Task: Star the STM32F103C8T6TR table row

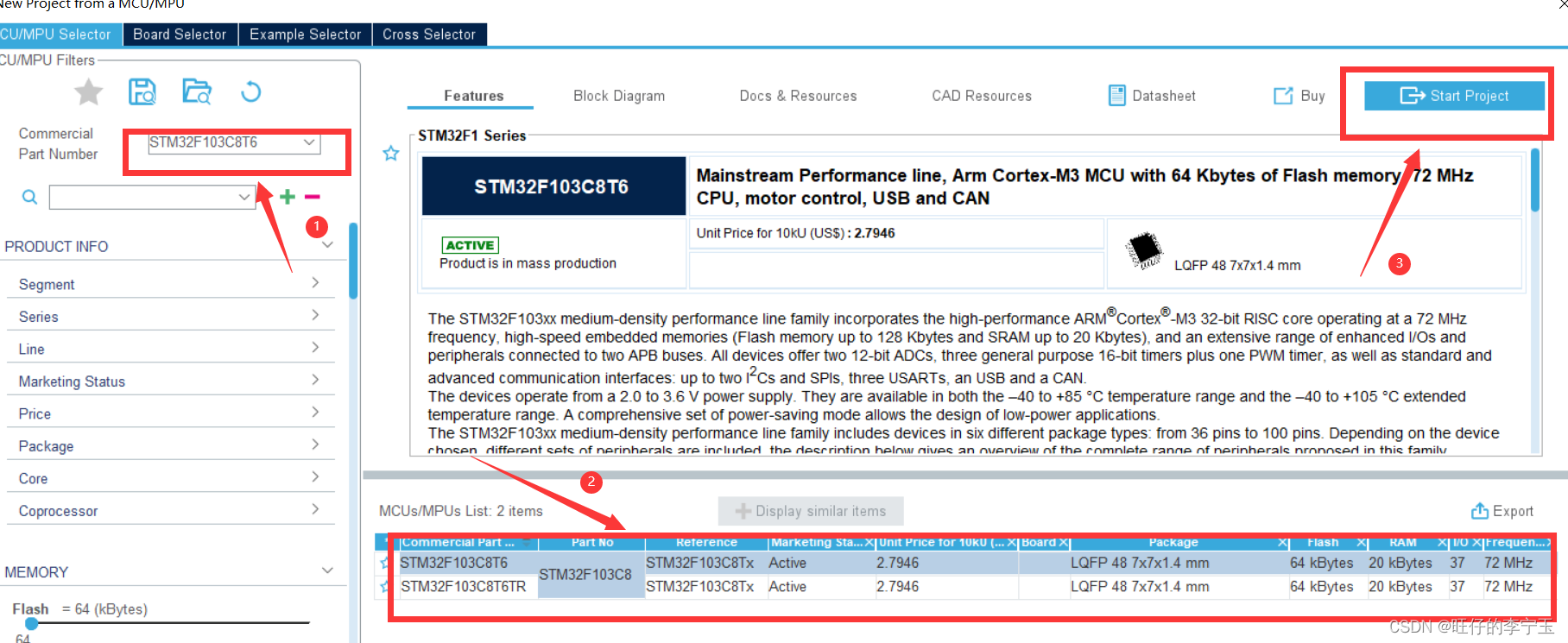Action: [385, 586]
